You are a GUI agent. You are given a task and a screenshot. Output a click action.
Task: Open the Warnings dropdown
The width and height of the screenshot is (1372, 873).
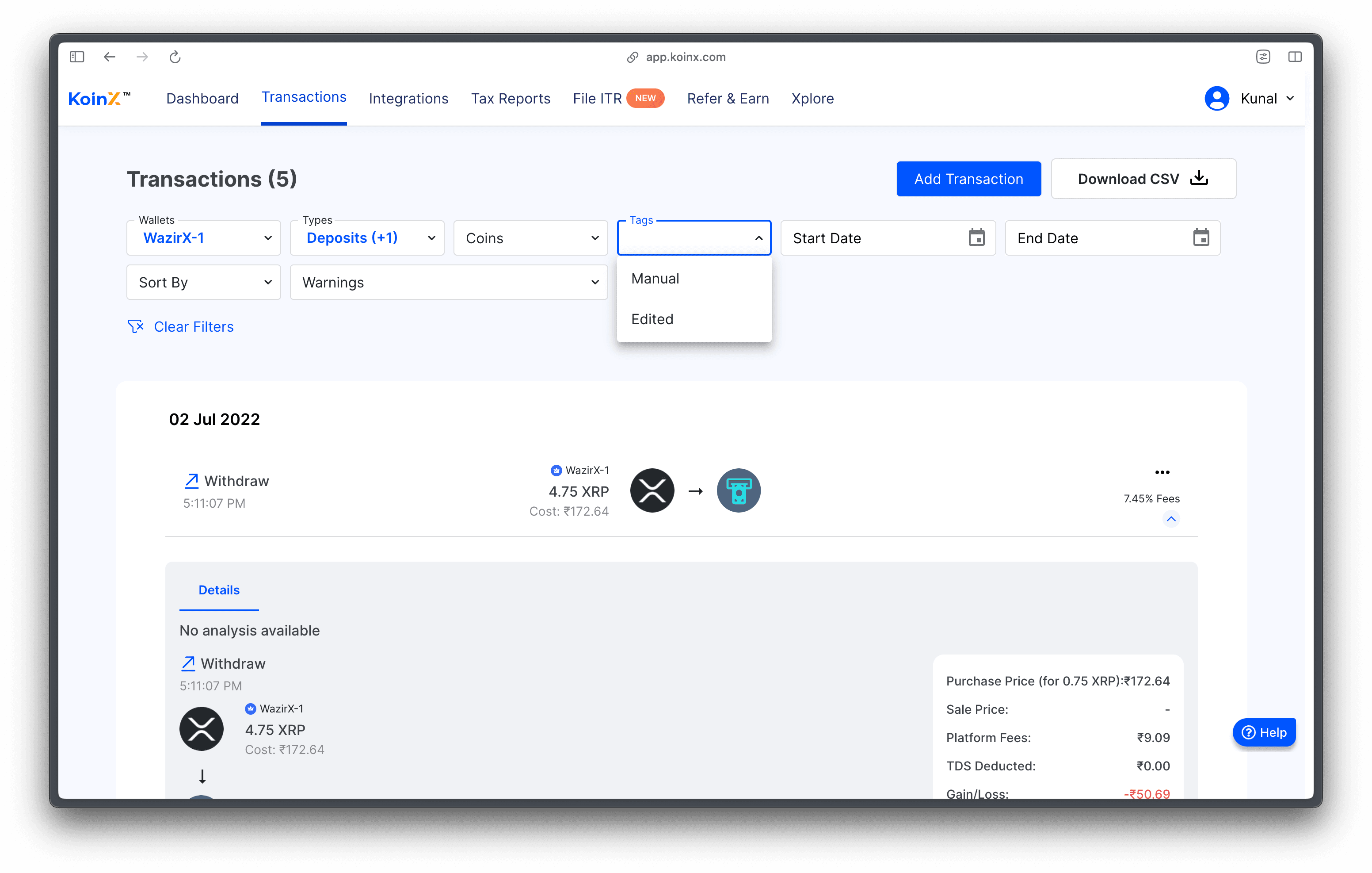[x=448, y=282]
